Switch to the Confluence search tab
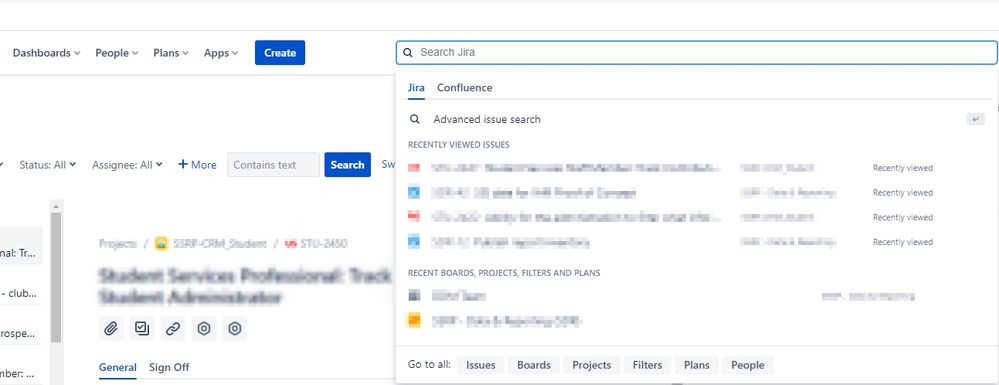 click(x=464, y=88)
